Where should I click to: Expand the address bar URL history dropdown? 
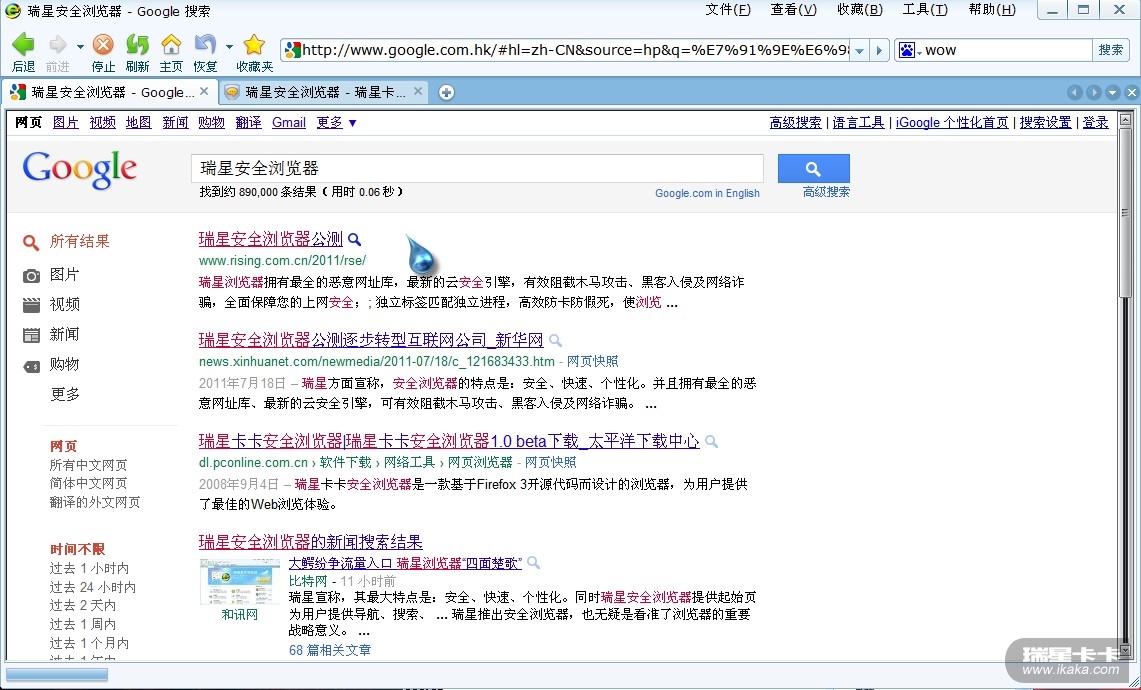click(859, 50)
